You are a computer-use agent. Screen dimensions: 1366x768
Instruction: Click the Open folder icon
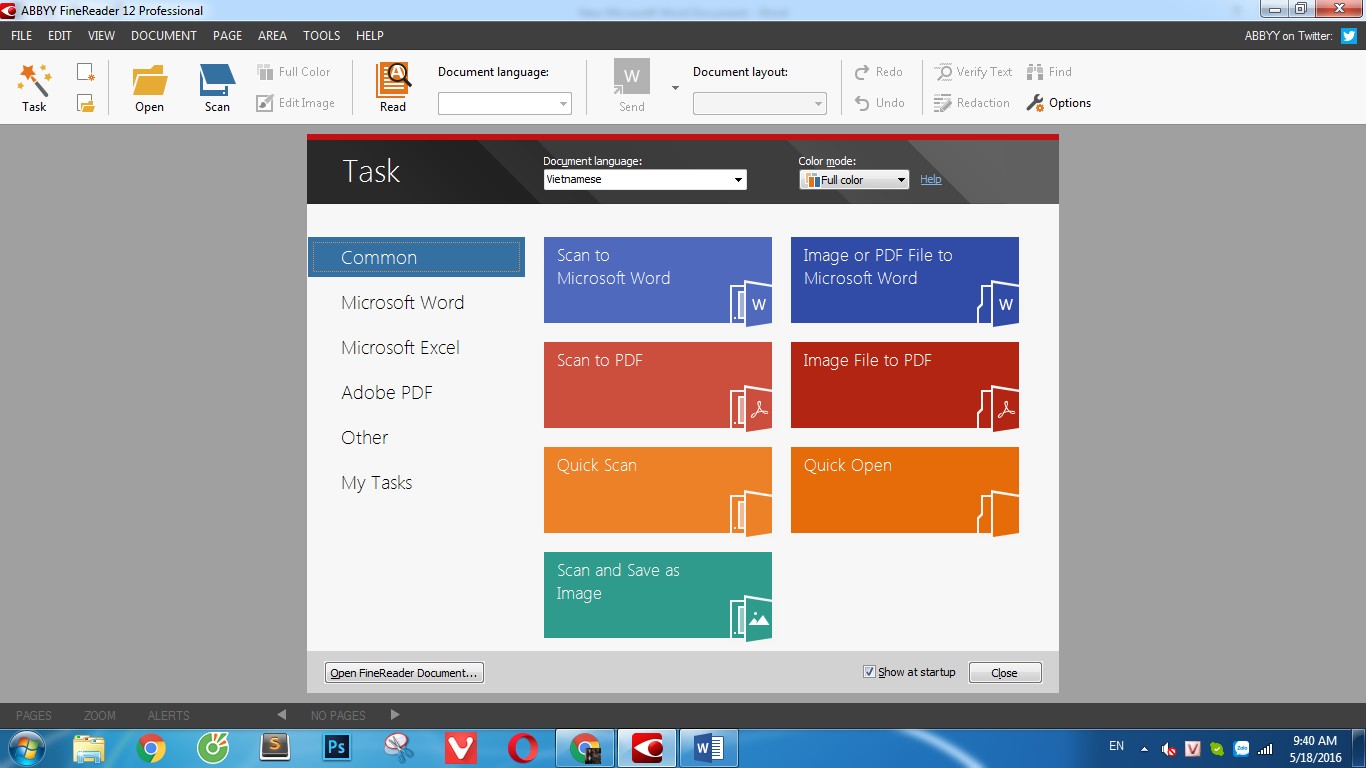(149, 80)
